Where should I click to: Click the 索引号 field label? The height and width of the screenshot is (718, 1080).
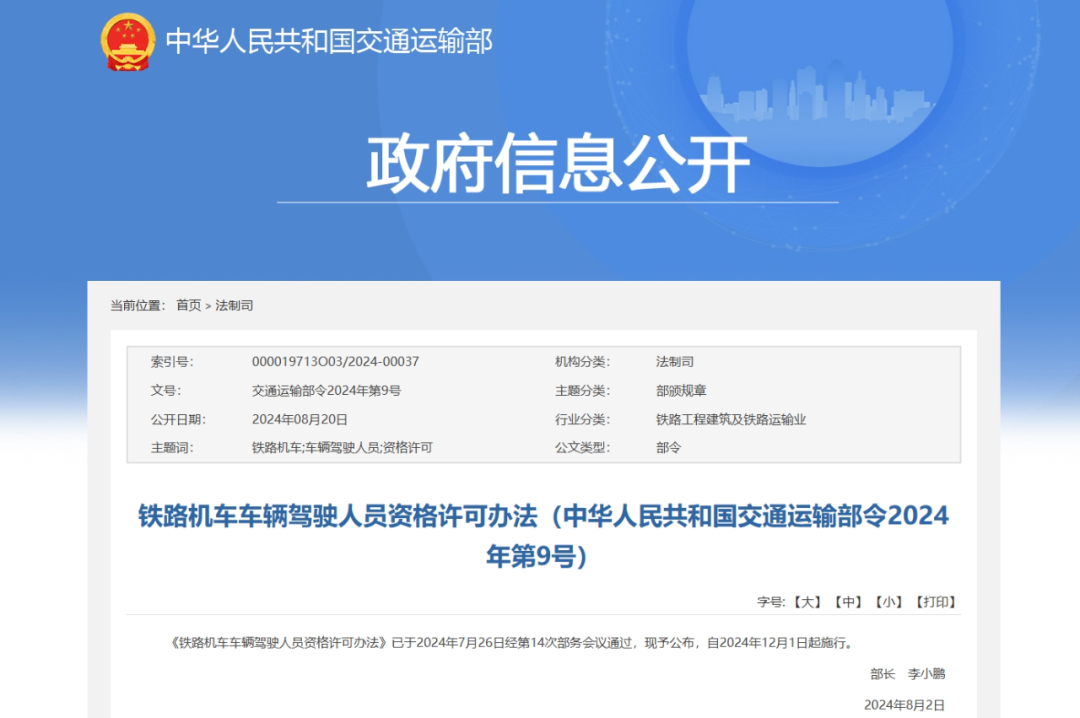(x=172, y=362)
